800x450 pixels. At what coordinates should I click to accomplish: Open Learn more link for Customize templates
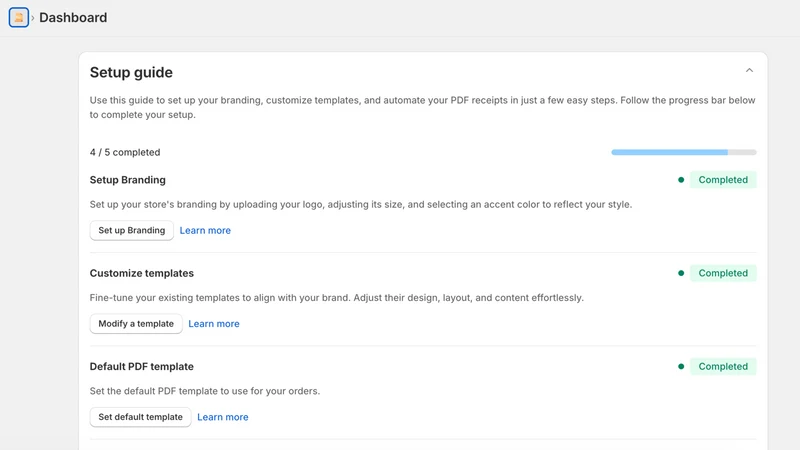pos(214,323)
